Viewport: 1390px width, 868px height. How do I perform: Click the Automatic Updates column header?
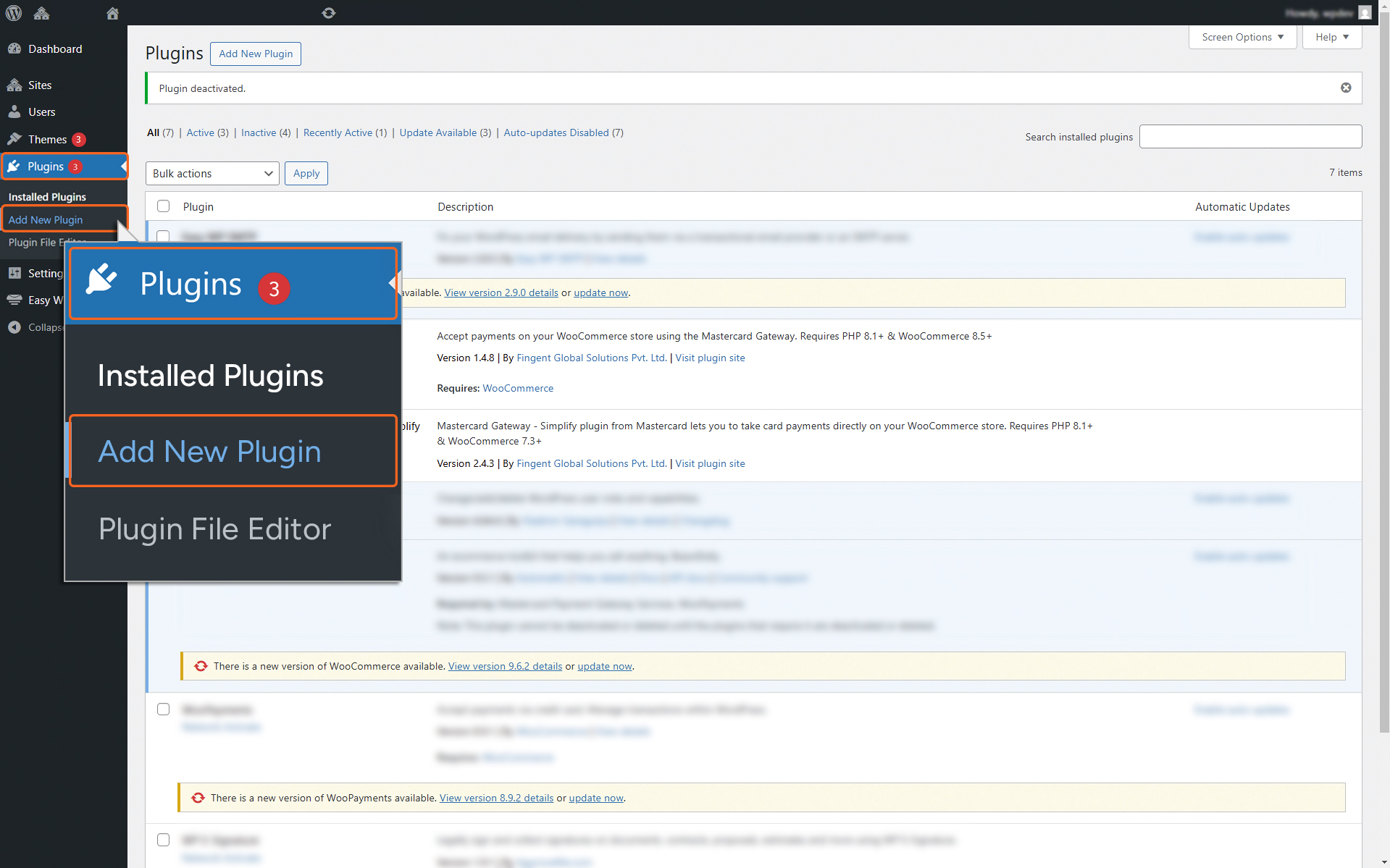1242,206
